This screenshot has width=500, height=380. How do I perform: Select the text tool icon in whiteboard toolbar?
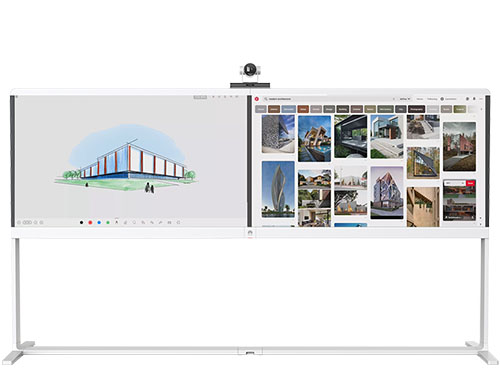pos(117,222)
